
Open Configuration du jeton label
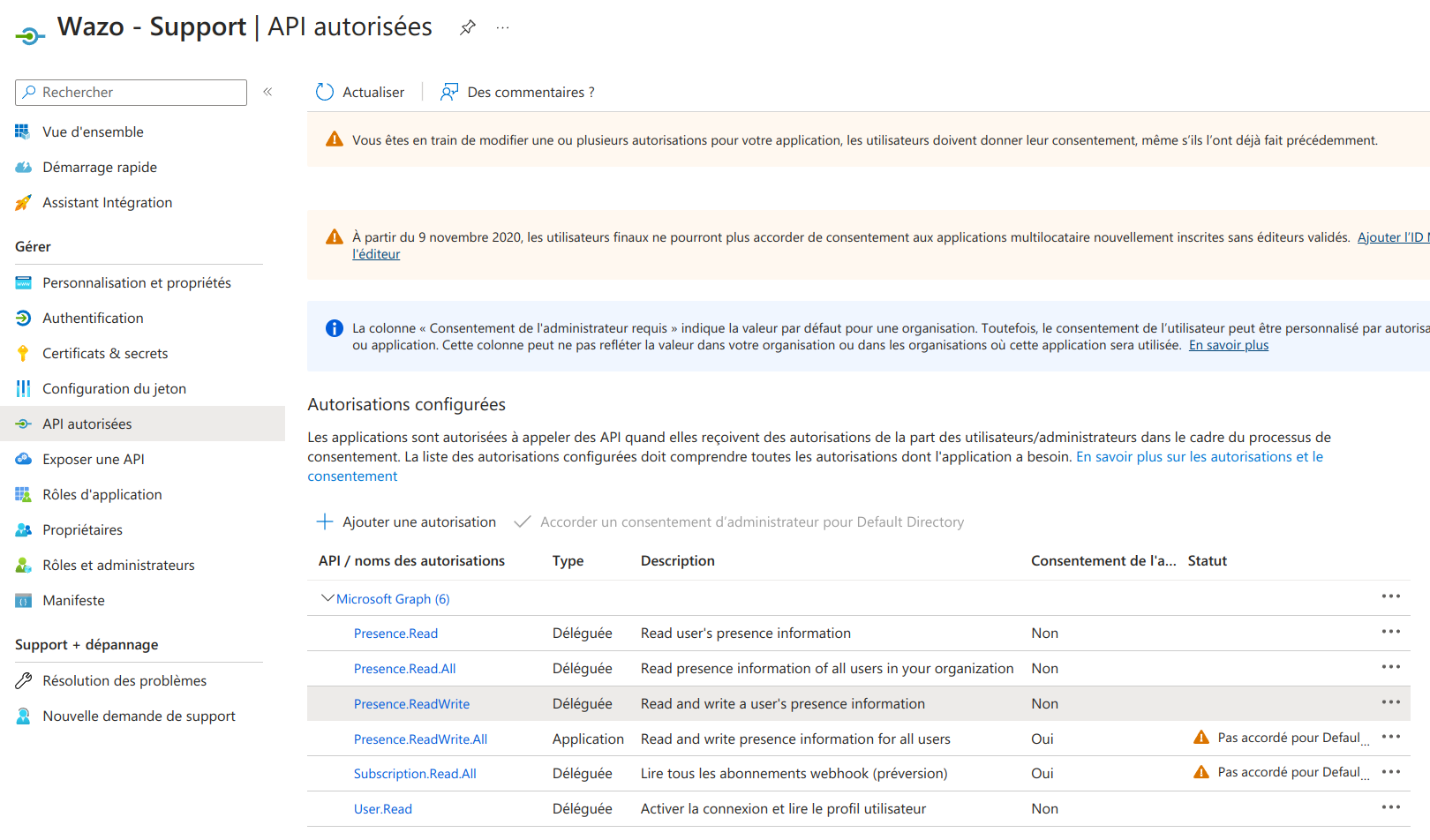click(x=114, y=388)
